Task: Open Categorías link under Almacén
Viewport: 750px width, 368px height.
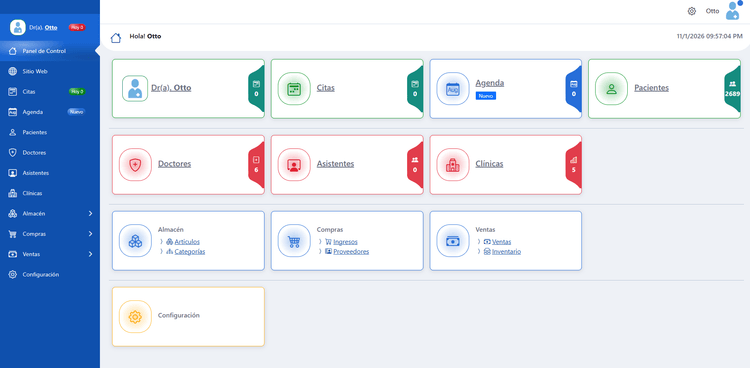Action: [190, 251]
